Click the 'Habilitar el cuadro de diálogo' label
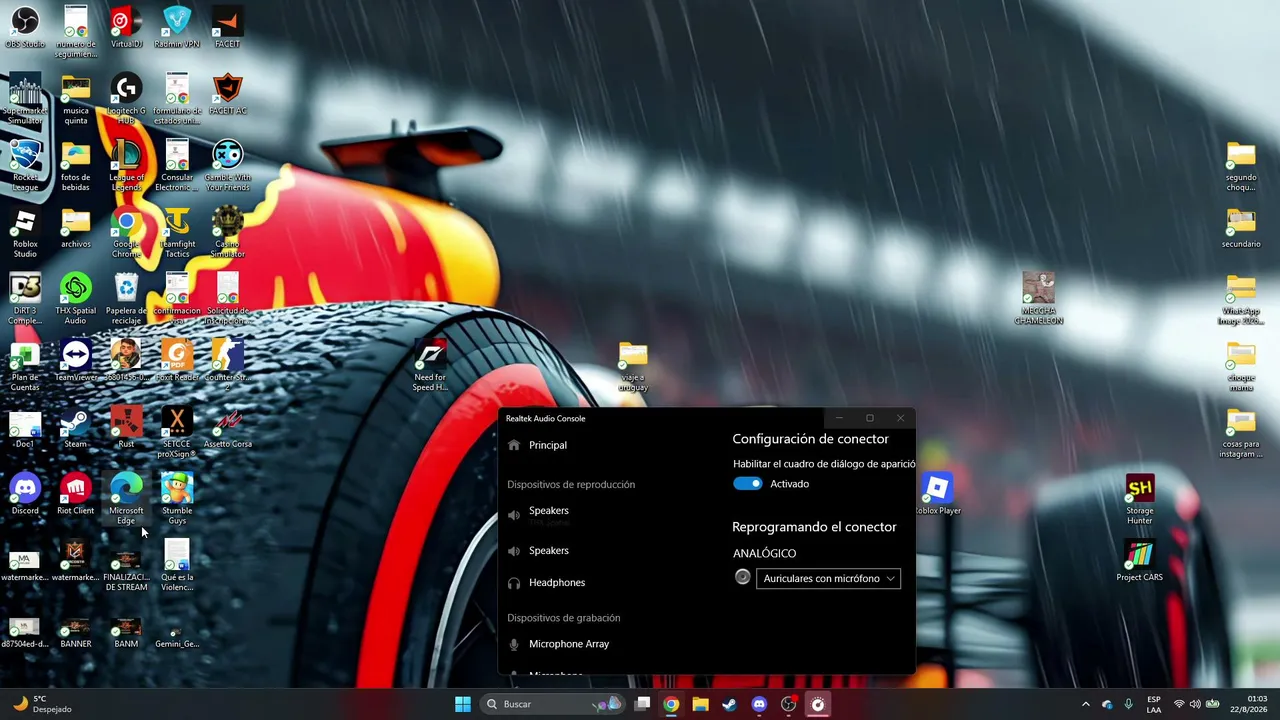This screenshot has width=1280, height=720. click(824, 464)
